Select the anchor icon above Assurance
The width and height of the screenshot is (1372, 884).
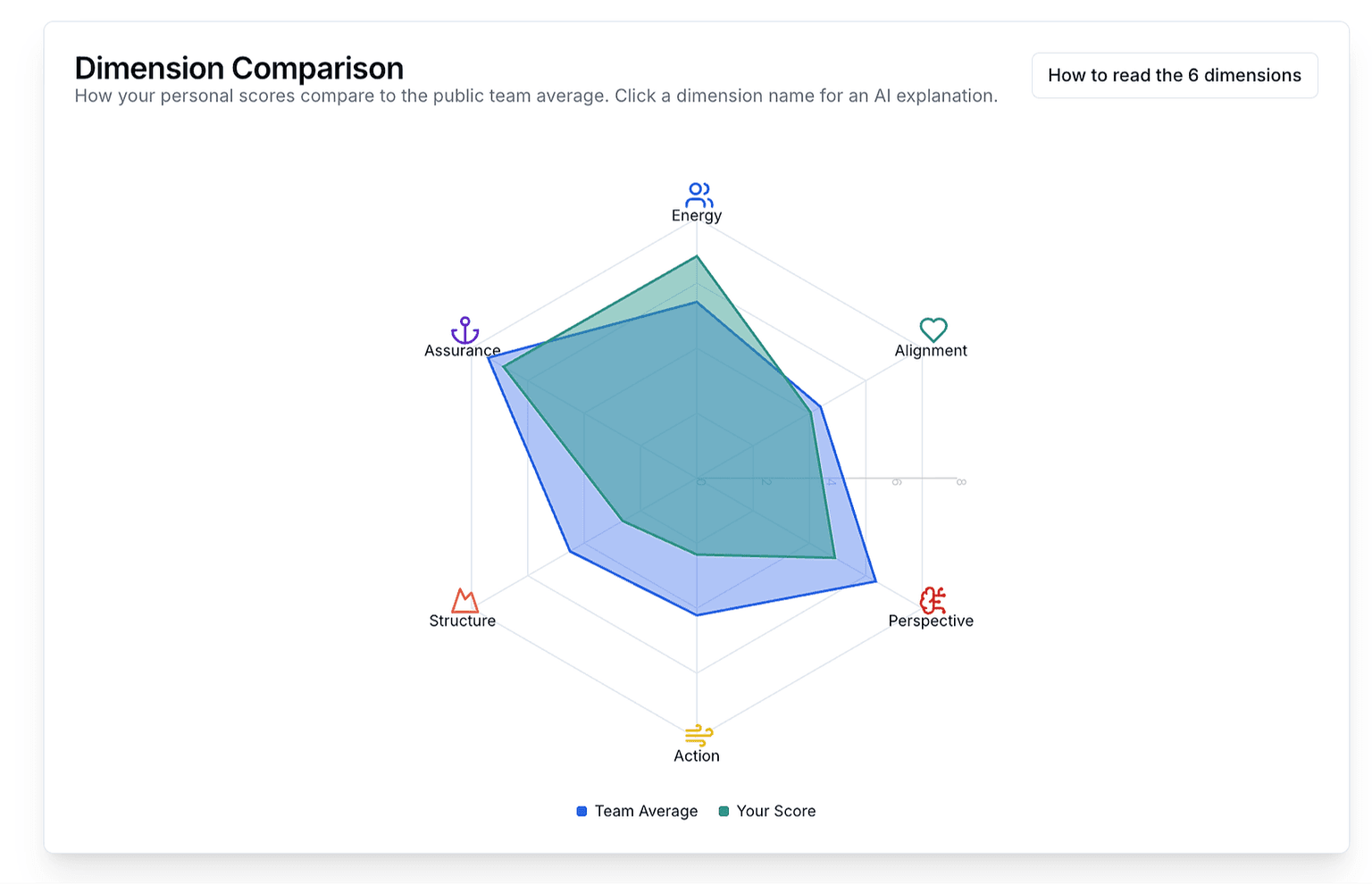click(x=463, y=329)
